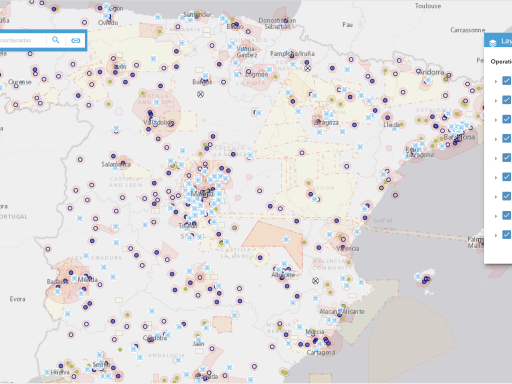
Task: Expand the last operational layer arrow
Action: coord(496,235)
